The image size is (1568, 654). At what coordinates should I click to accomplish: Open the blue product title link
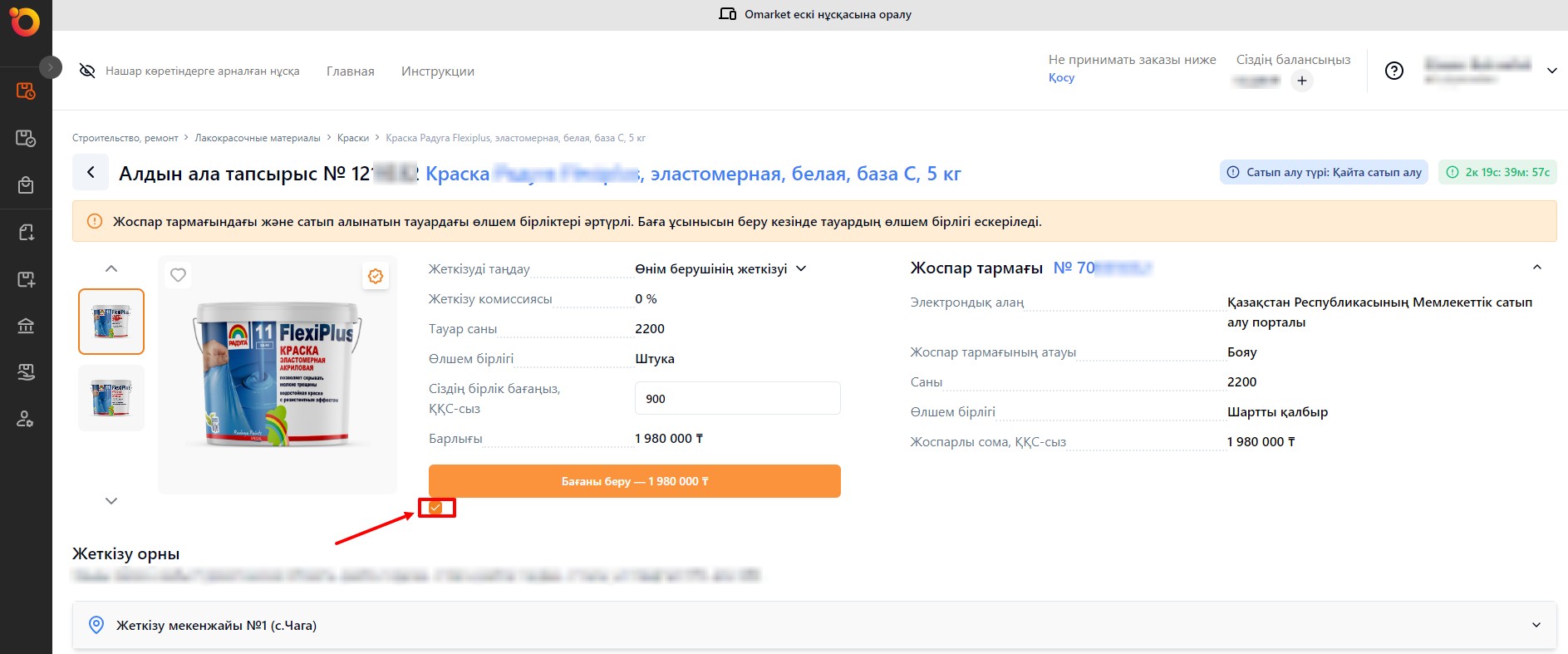[x=693, y=174]
